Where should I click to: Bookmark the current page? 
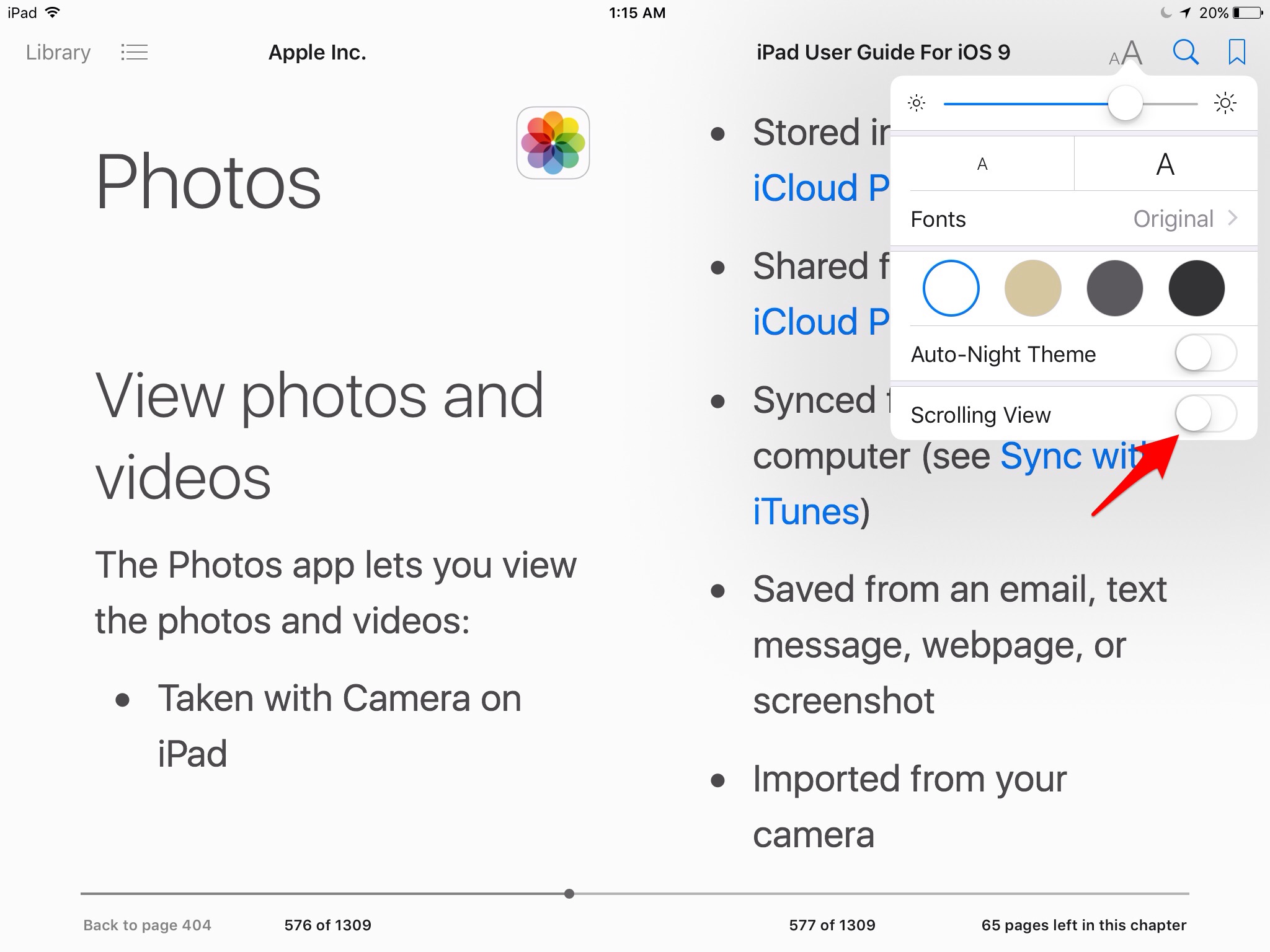point(1235,52)
